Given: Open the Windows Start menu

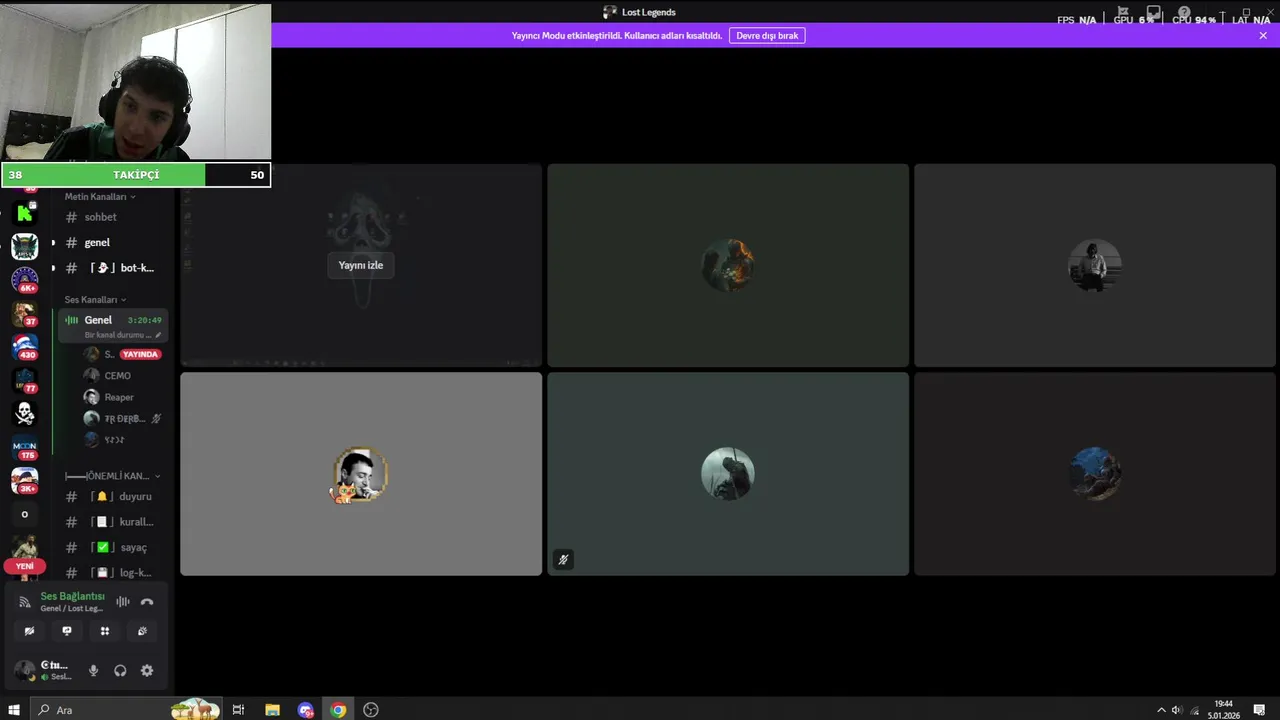Looking at the screenshot, I should (x=14, y=710).
